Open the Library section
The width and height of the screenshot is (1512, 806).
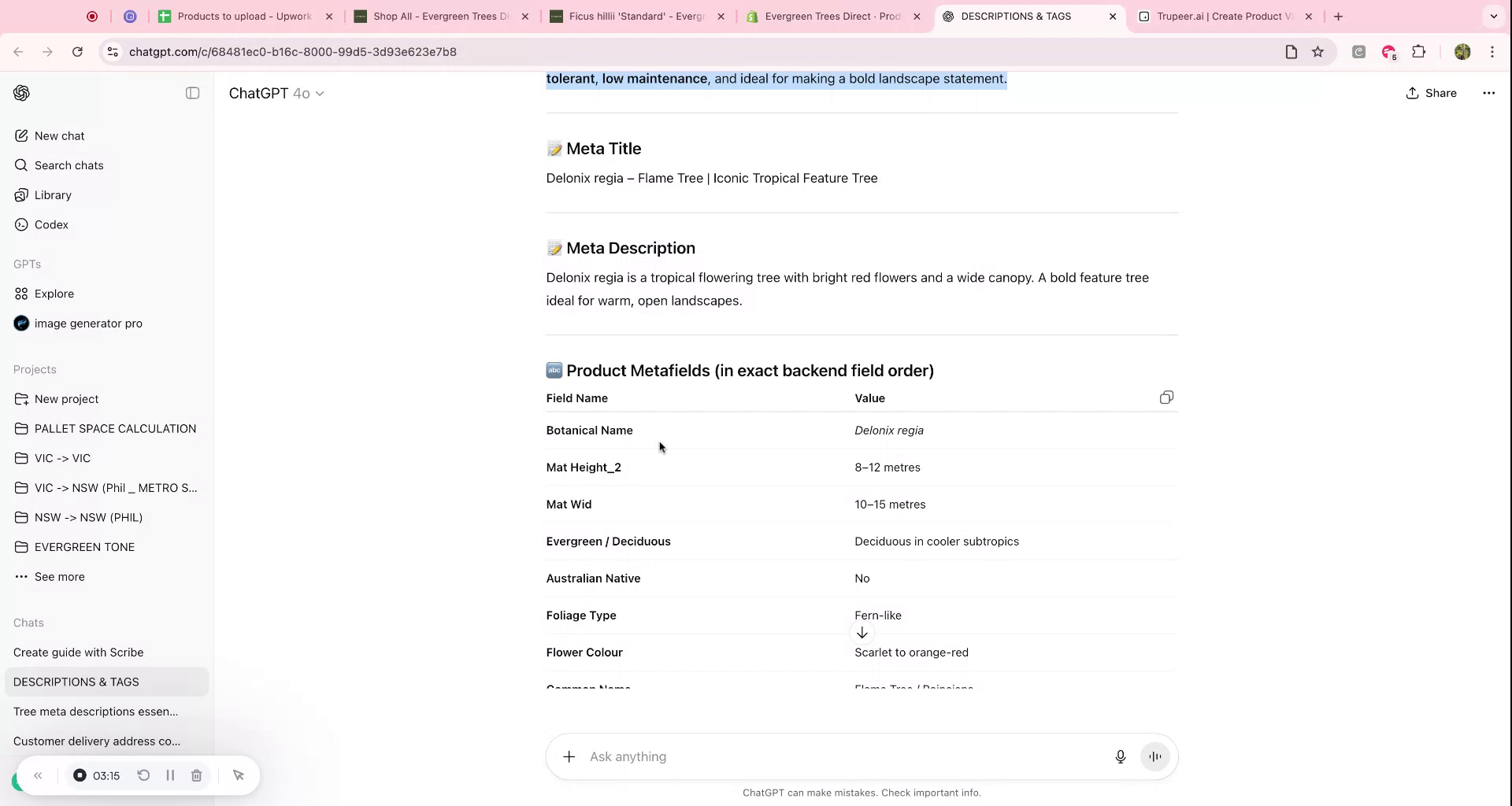pyautogui.click(x=54, y=194)
